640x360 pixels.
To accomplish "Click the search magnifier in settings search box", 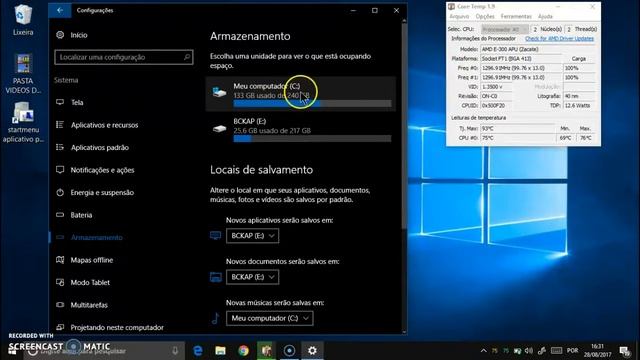I will tap(187, 57).
